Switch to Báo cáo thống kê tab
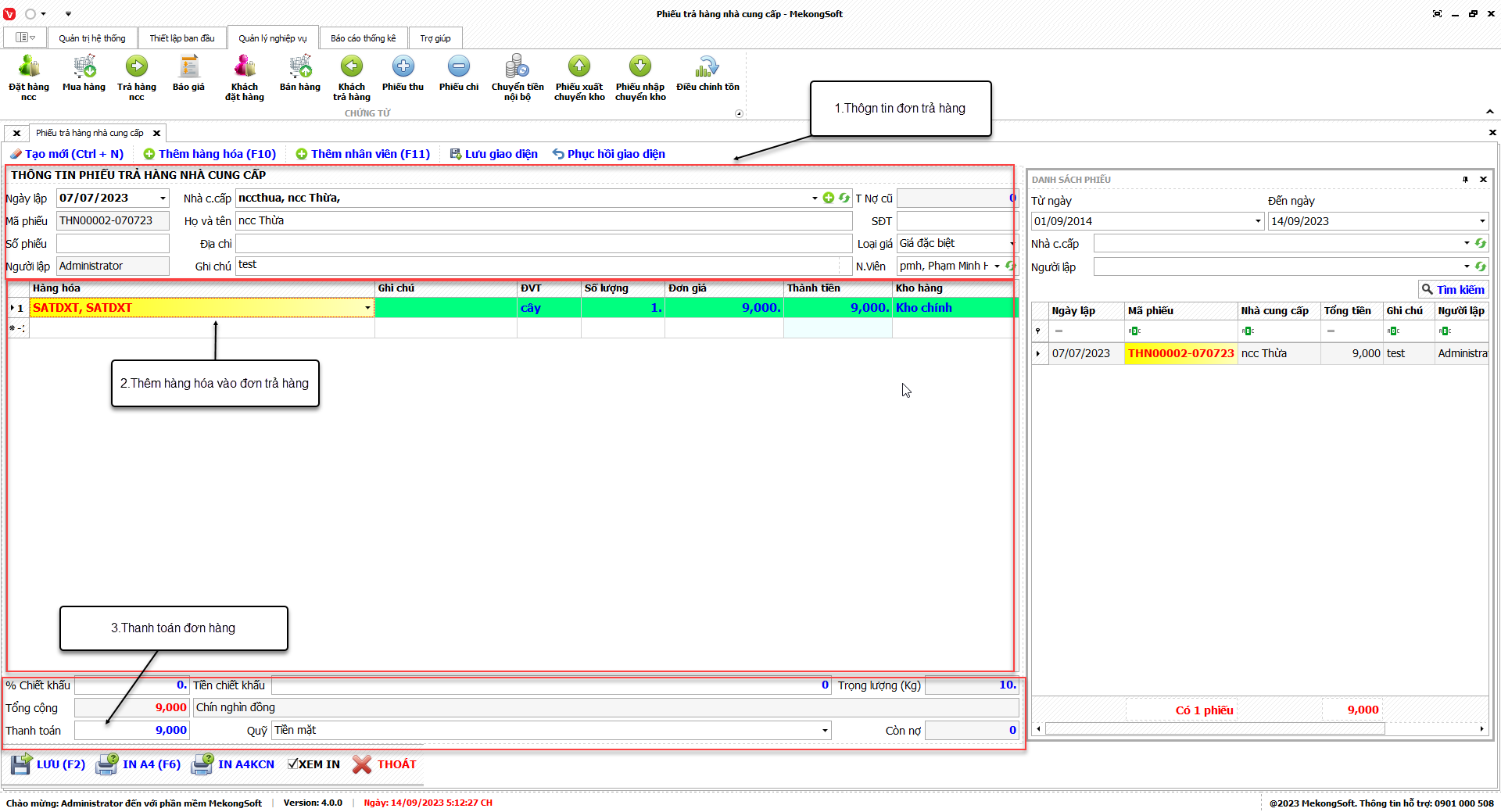Viewport: 1501px width, 812px height. tap(363, 38)
